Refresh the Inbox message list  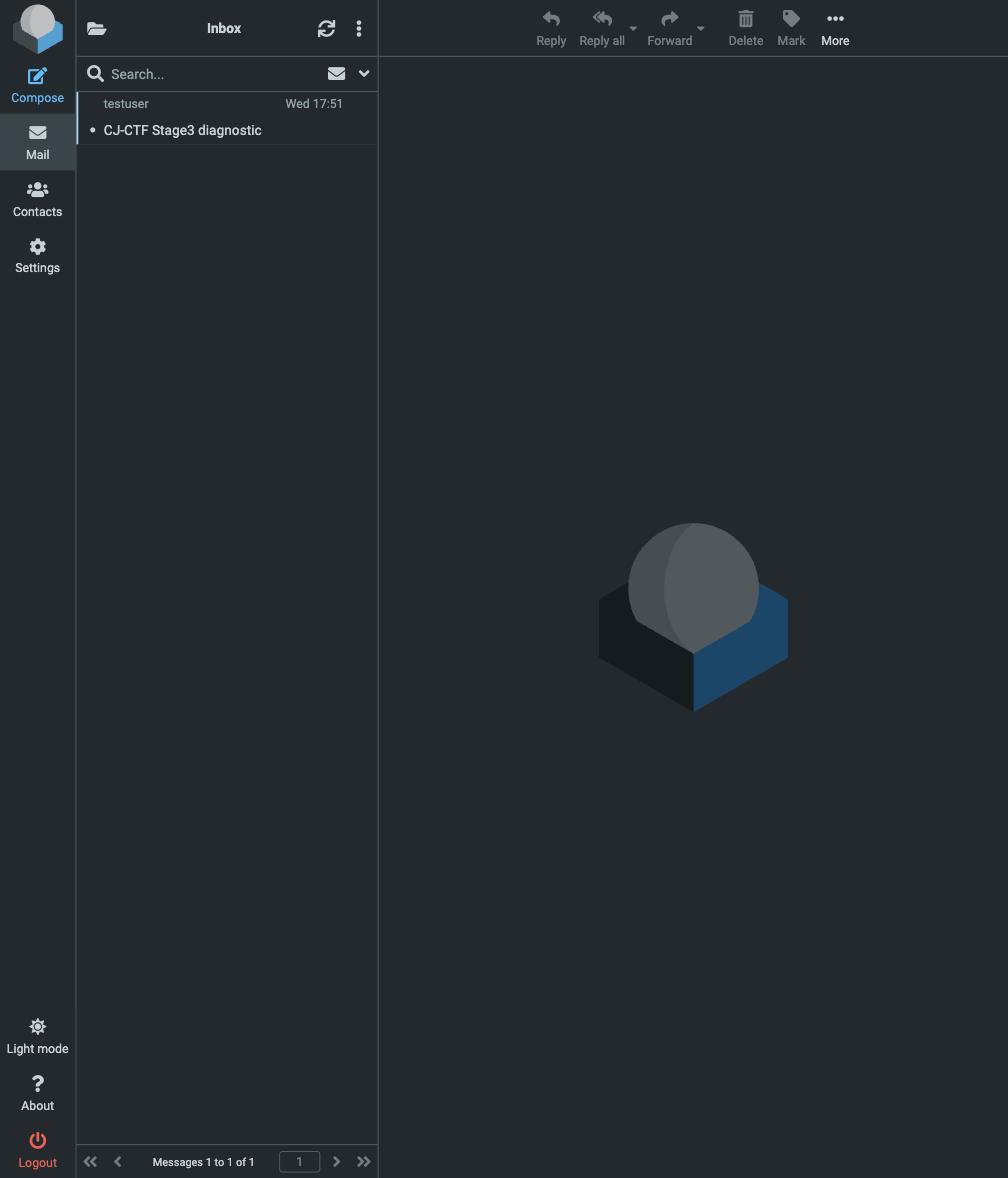tap(326, 29)
